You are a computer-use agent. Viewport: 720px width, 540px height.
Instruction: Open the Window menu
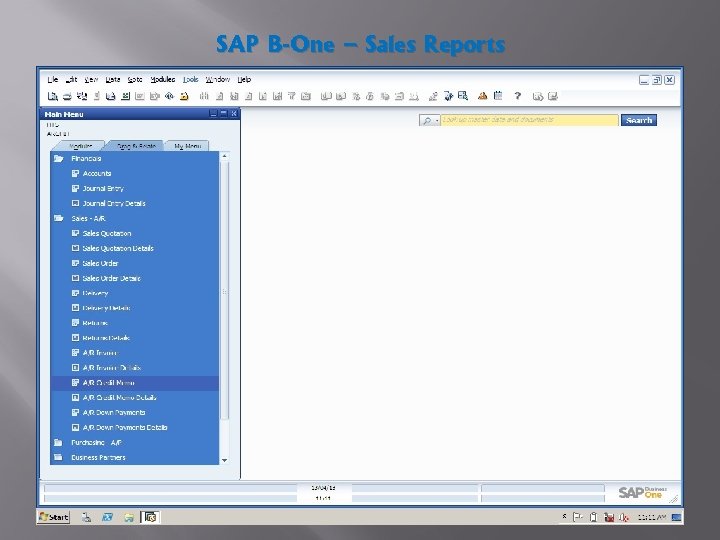pyautogui.click(x=218, y=79)
